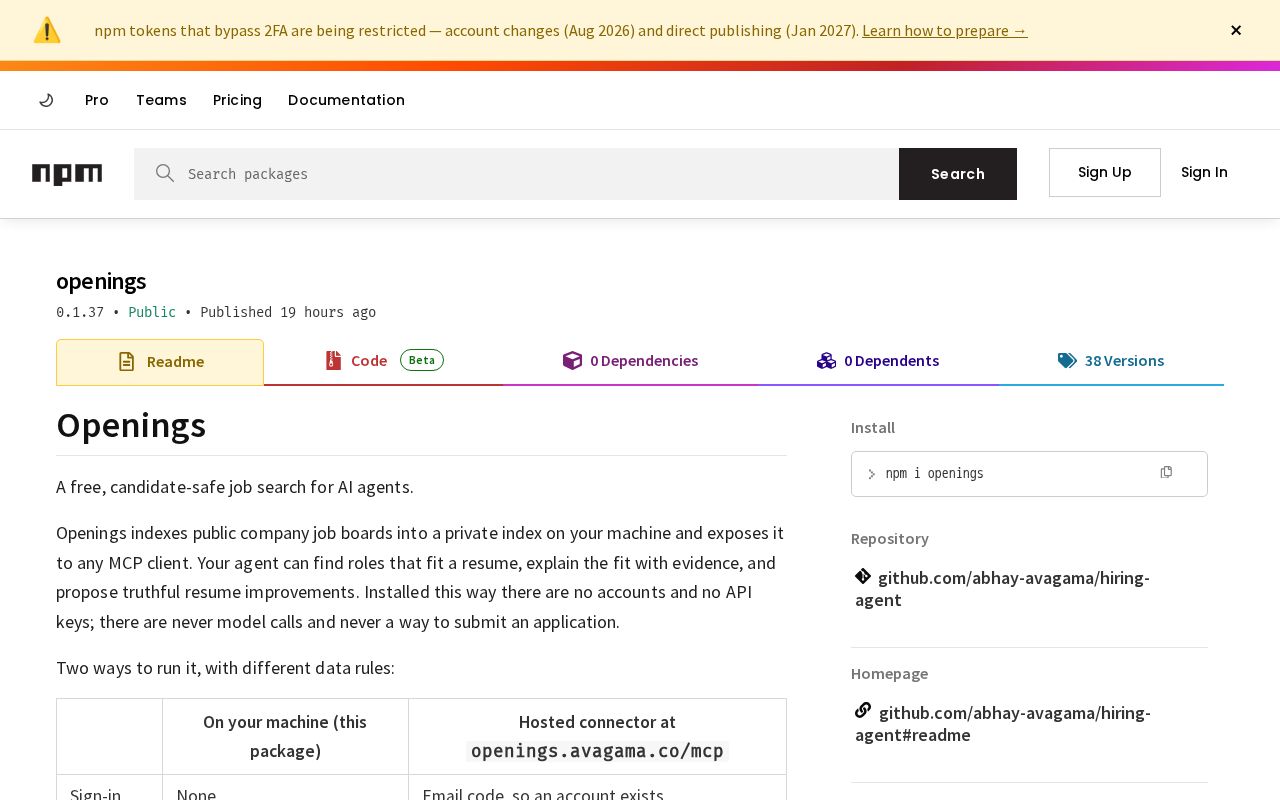Open the hiring-agent#readme homepage link

click(x=1003, y=724)
